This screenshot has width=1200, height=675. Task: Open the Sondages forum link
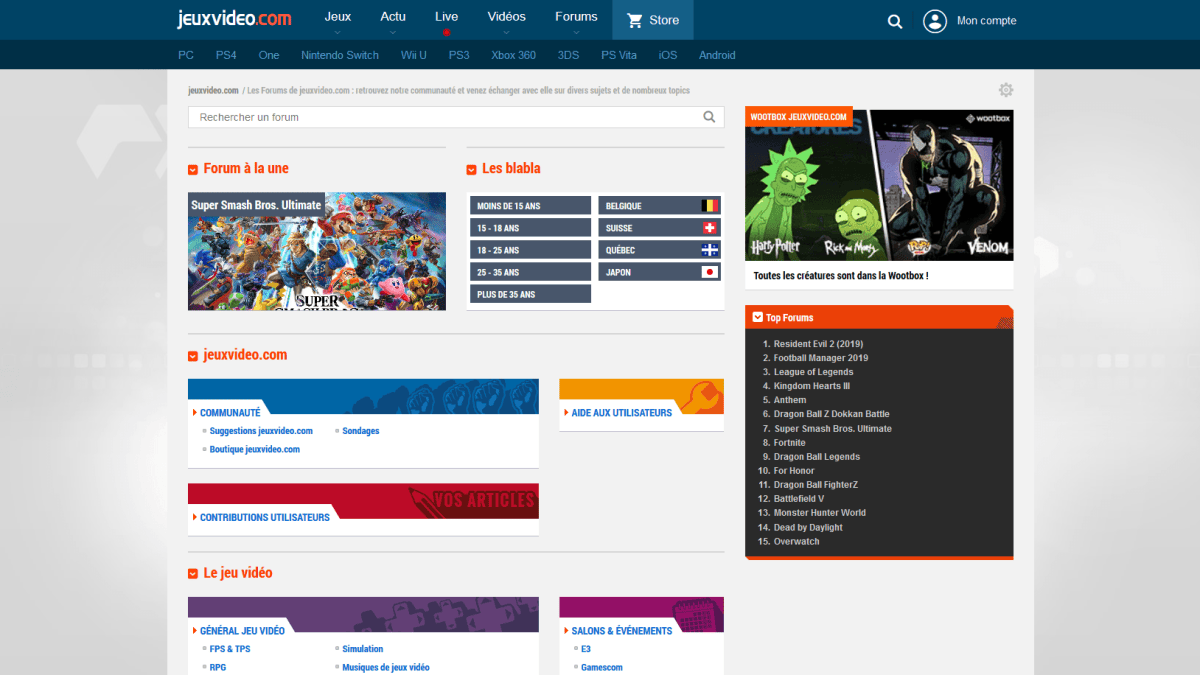pos(361,431)
